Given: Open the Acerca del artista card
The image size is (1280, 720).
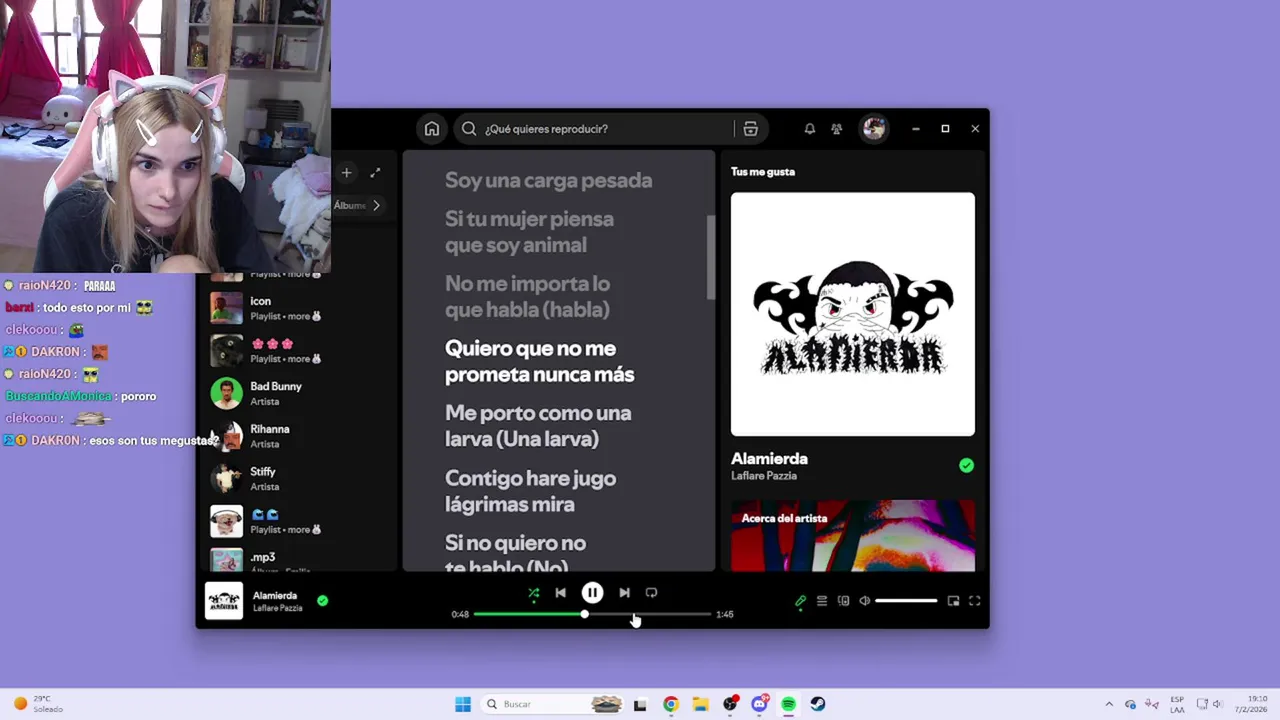Looking at the screenshot, I should [x=853, y=536].
